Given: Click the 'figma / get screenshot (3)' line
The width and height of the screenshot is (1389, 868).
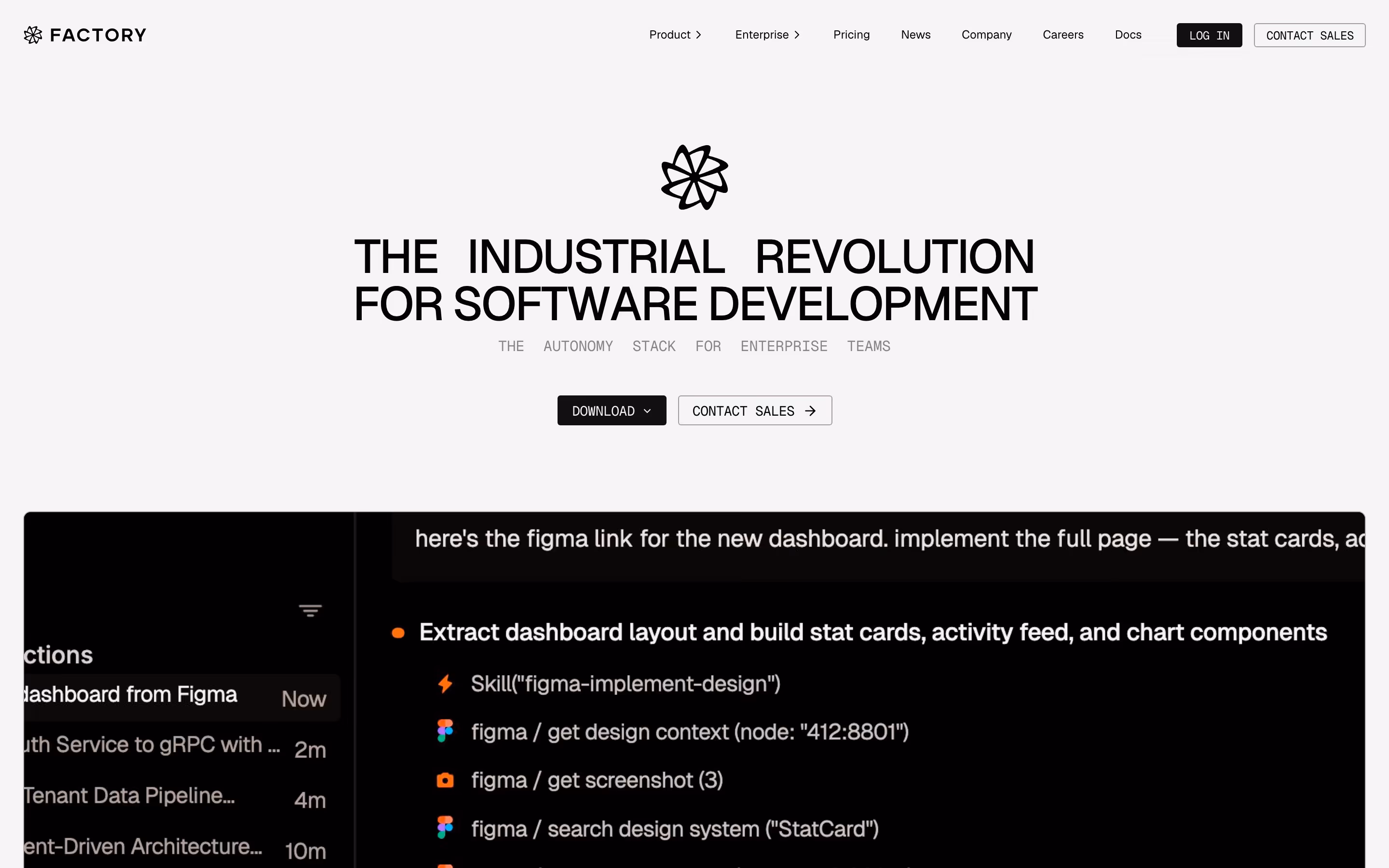Looking at the screenshot, I should click(597, 780).
